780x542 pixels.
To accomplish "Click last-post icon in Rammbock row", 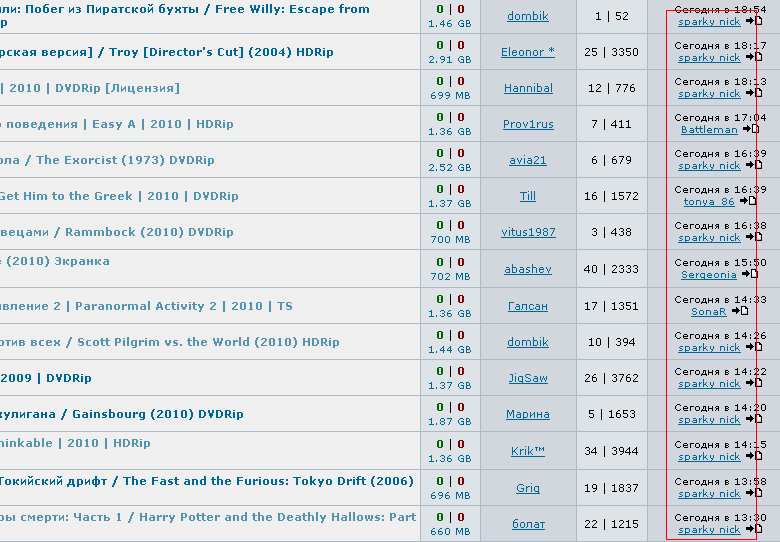I will point(755,238).
